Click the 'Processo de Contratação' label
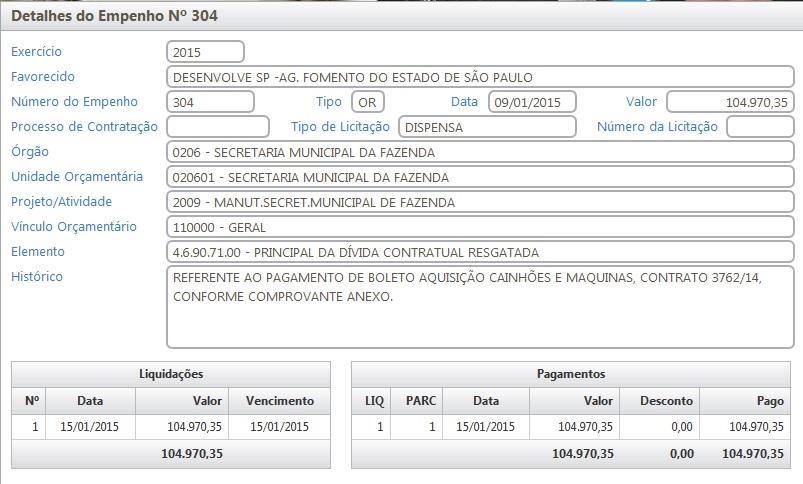Screen dimensions: 803x484 click(x=84, y=127)
